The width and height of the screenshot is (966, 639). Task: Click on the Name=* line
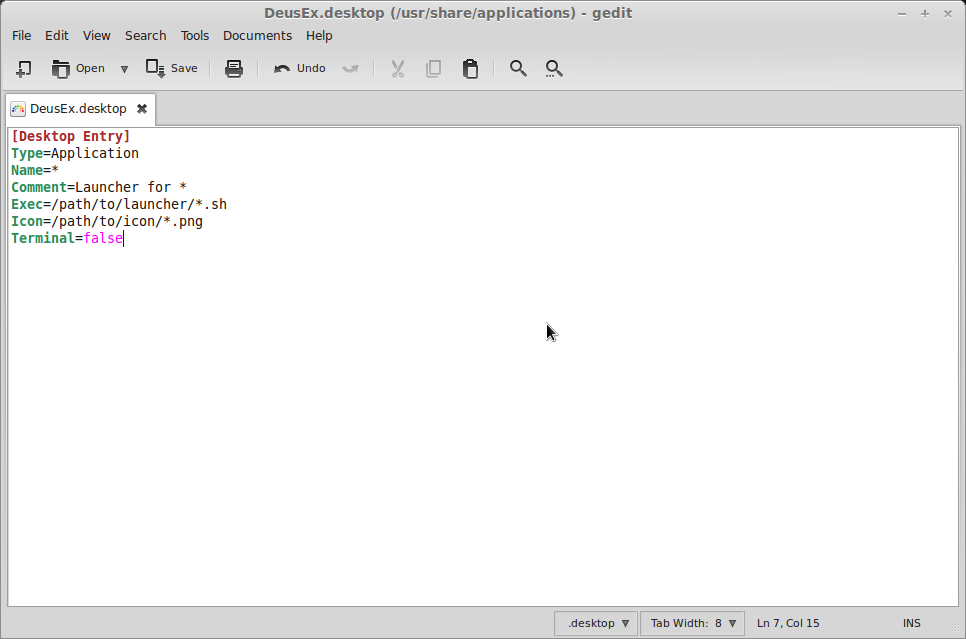(x=35, y=170)
